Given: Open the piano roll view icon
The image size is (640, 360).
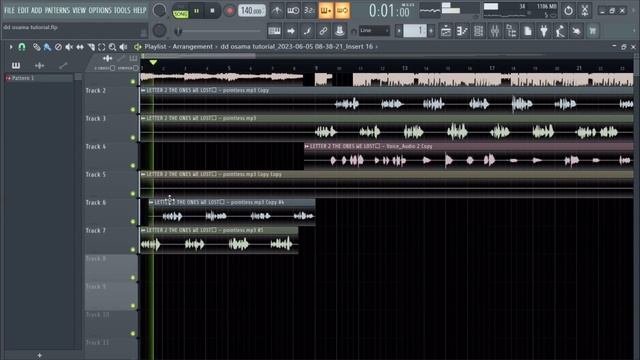Looking at the screenshot, I should point(462,31).
